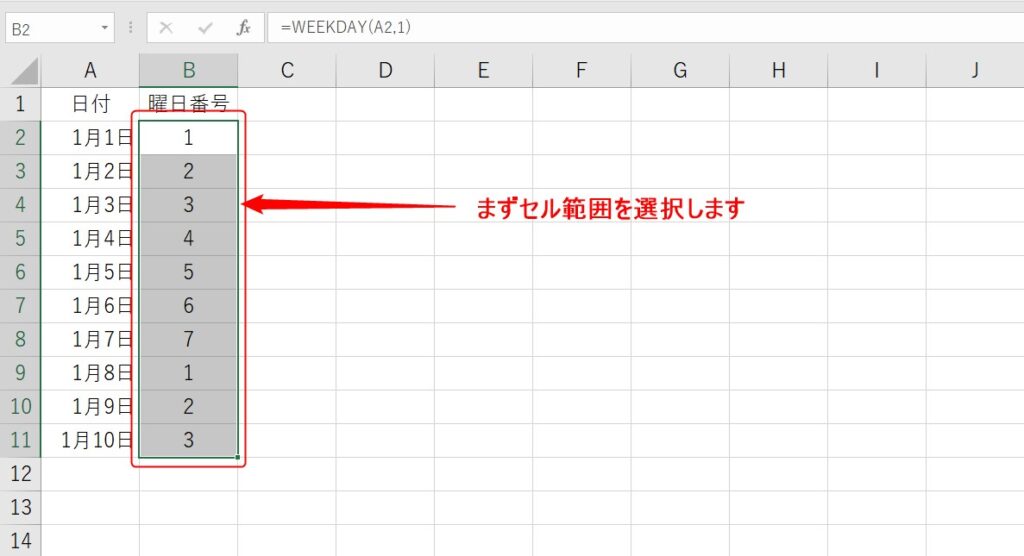1024x556 pixels.
Task: Click empty cell C2
Action: tap(287, 137)
